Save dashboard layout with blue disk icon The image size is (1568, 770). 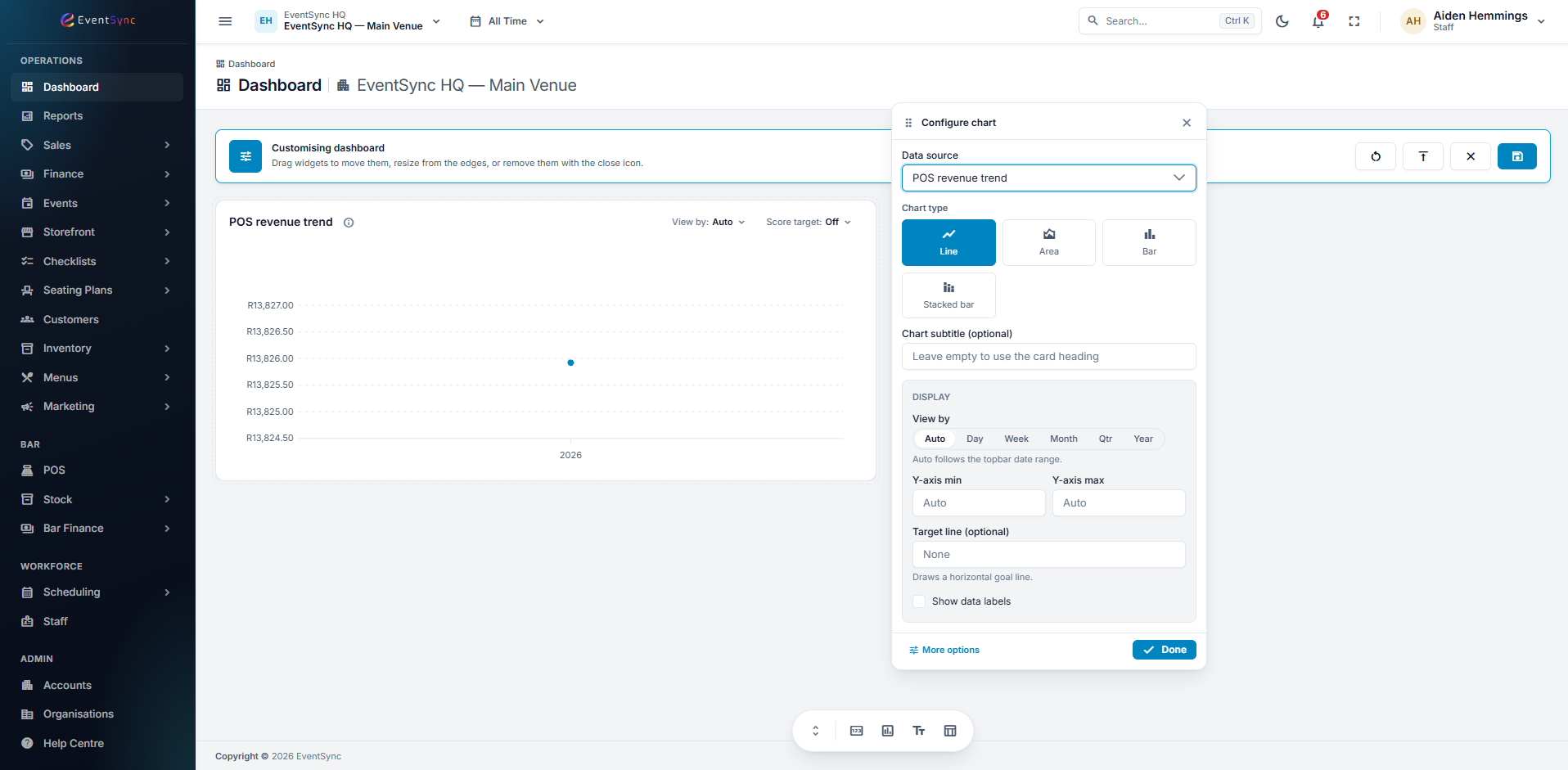pyautogui.click(x=1517, y=156)
